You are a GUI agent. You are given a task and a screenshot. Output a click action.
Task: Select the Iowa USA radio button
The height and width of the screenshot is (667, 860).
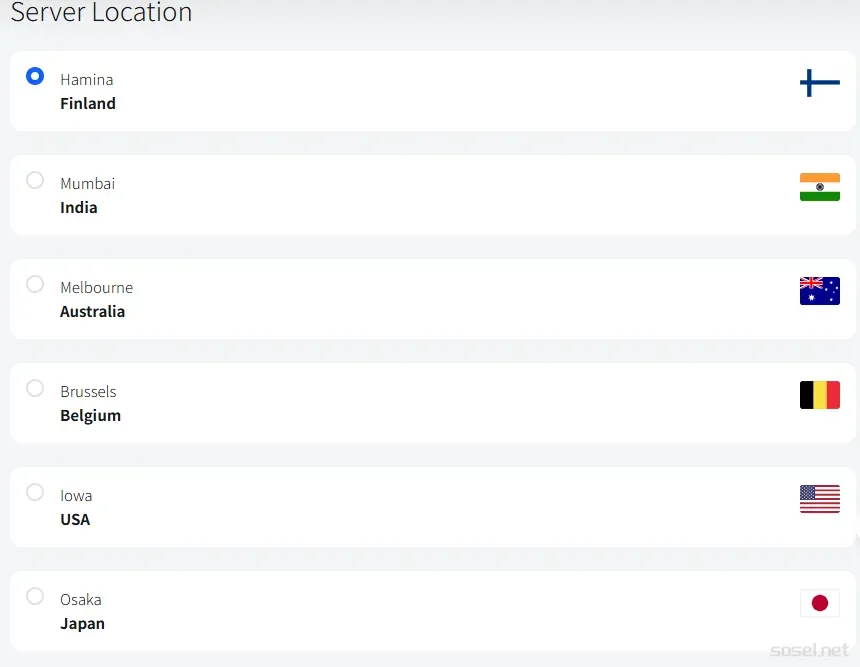coord(35,492)
